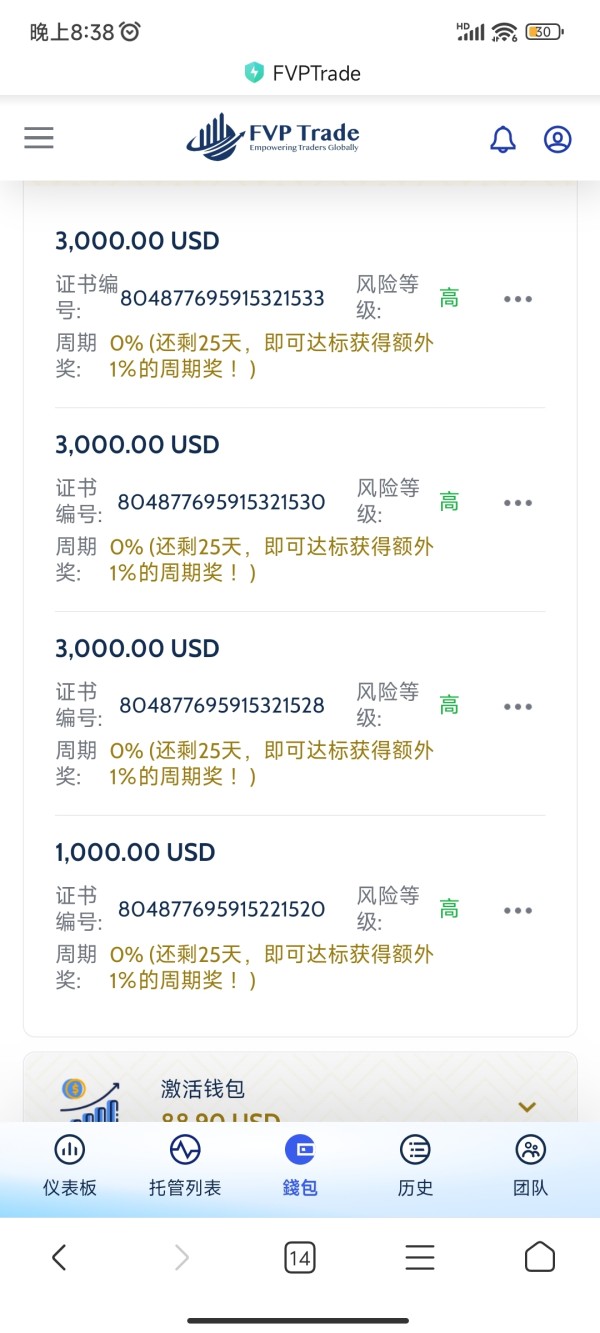
Task: Open the browser menu icon
Action: pos(419,1257)
